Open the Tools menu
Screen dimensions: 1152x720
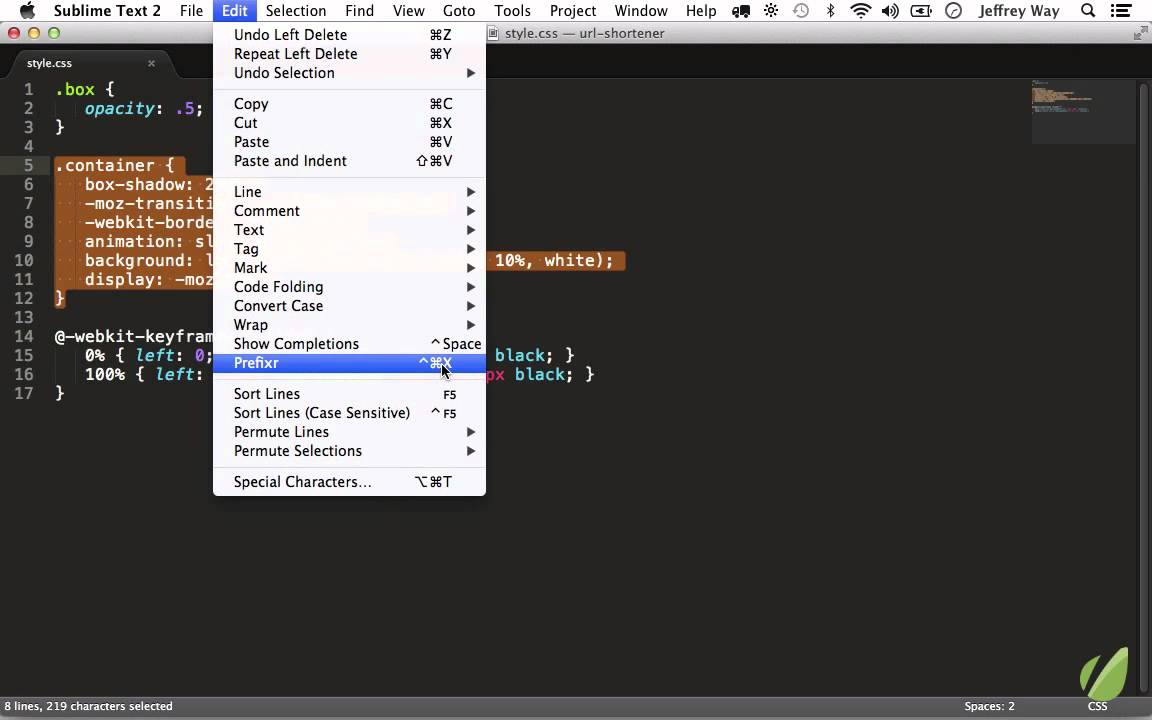click(512, 10)
